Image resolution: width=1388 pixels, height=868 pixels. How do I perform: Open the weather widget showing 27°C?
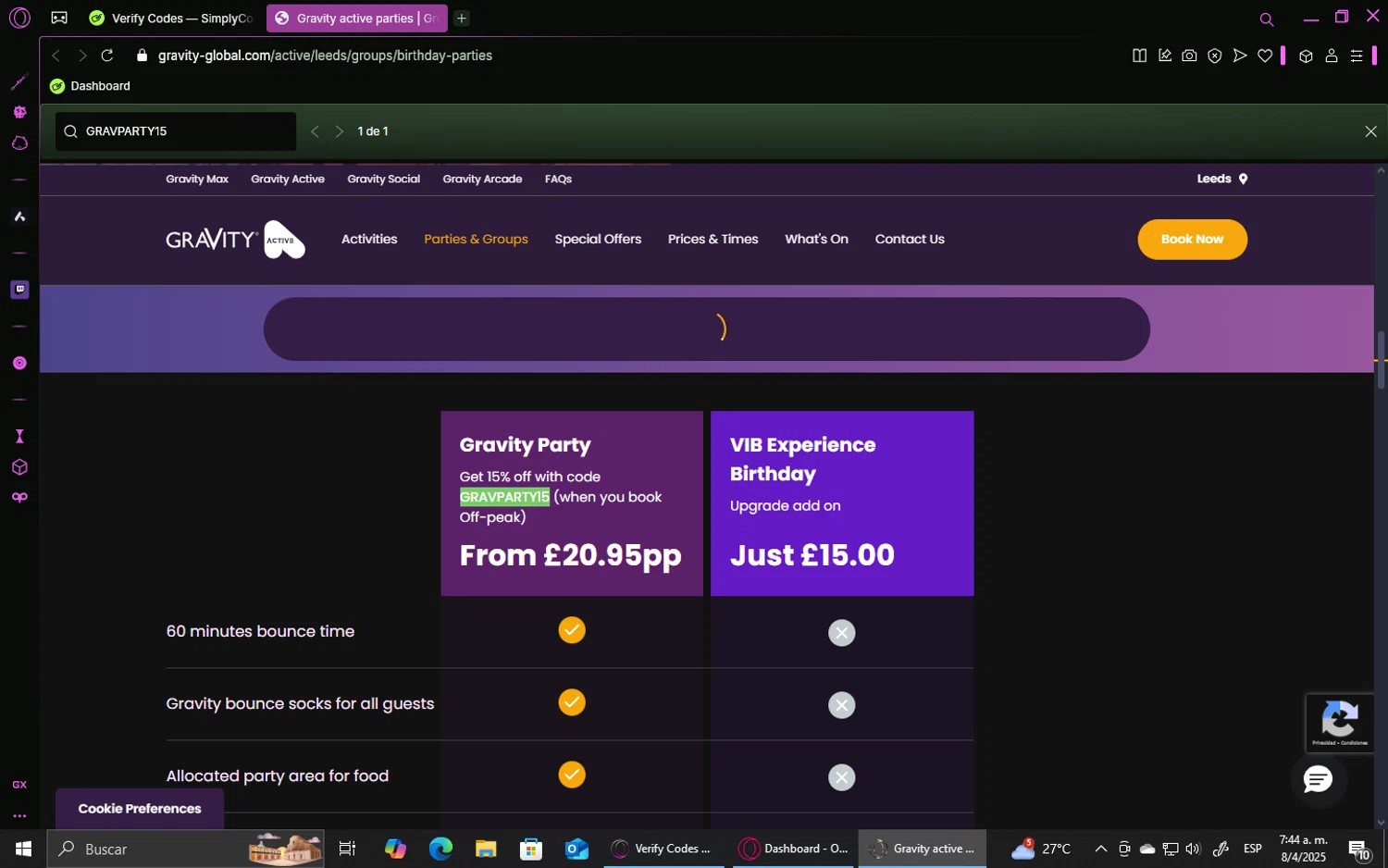coord(1041,849)
